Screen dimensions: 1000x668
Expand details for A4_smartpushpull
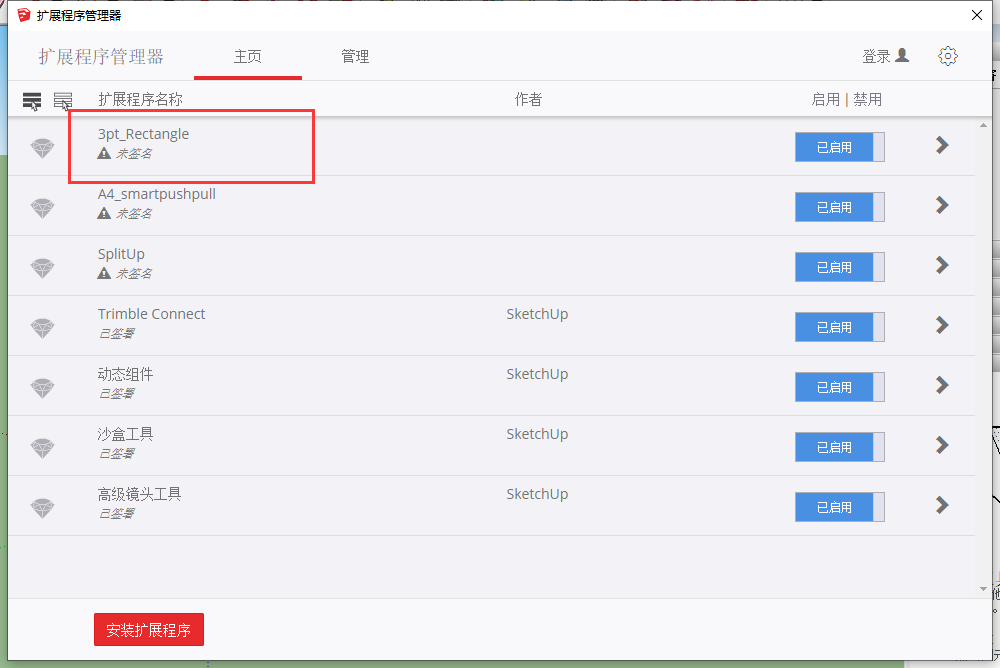click(941, 205)
